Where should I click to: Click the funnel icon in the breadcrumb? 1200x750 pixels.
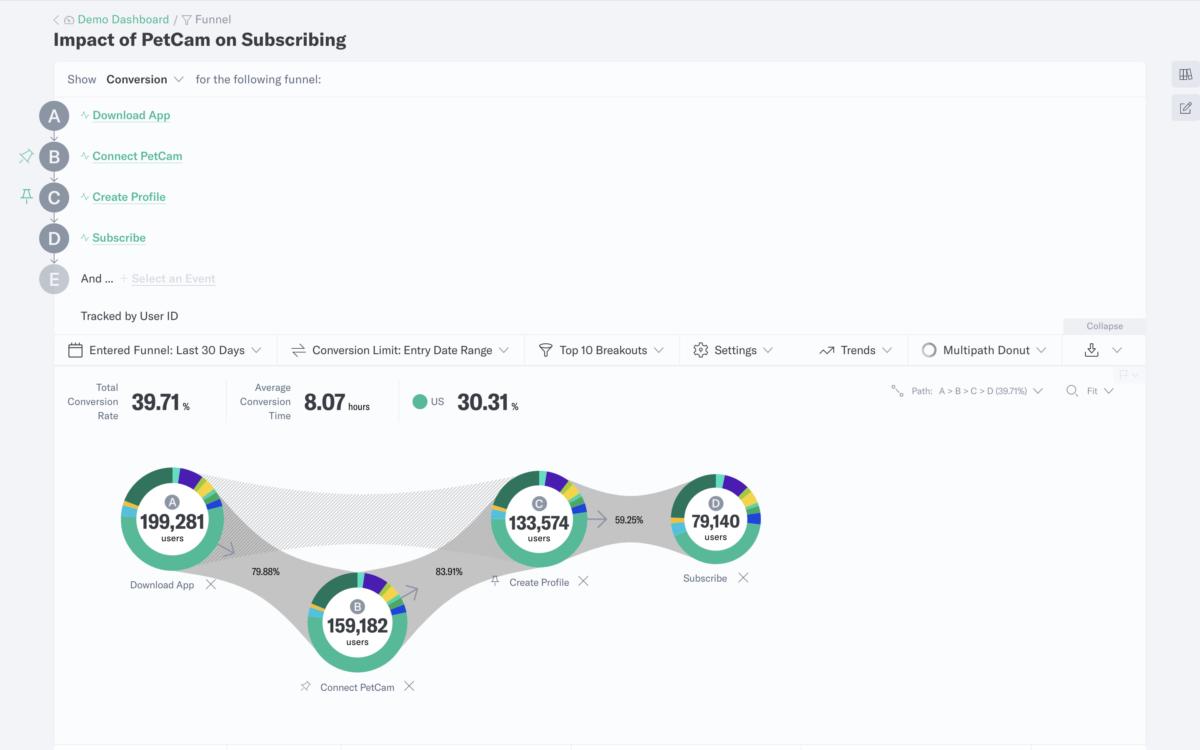188,18
